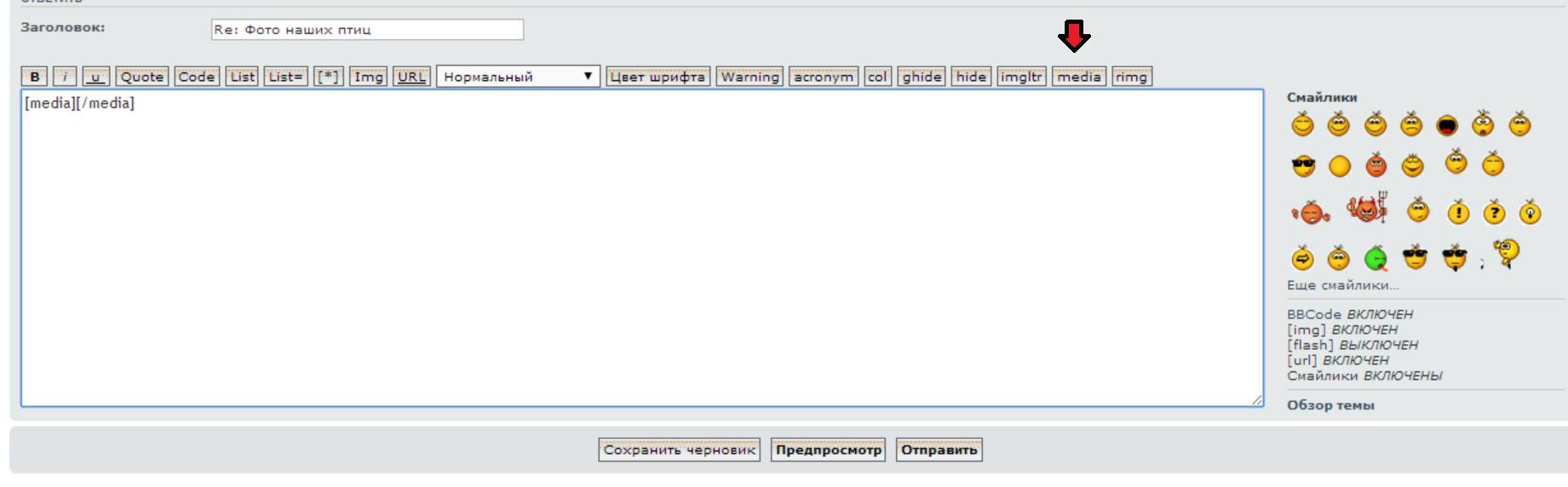
Task: Insert the light bulb idea smiley
Action: (x=1531, y=213)
